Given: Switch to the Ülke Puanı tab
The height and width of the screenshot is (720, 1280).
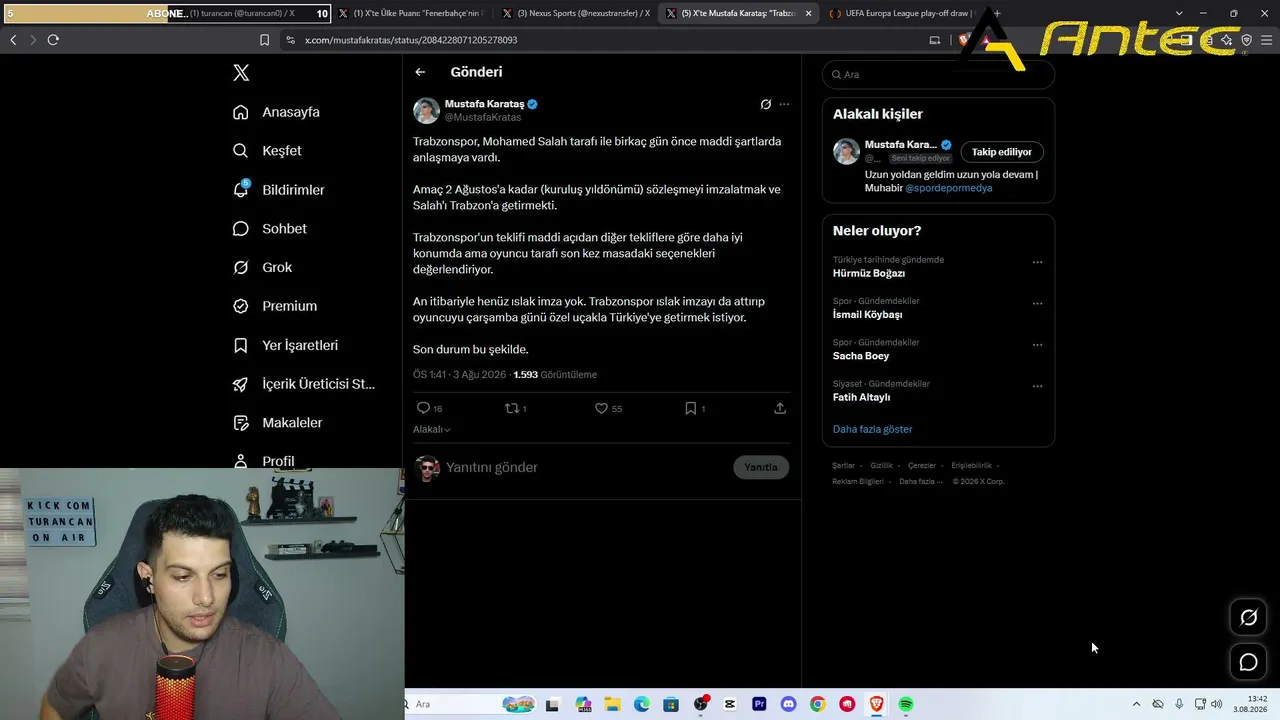Looking at the screenshot, I should click(410, 13).
